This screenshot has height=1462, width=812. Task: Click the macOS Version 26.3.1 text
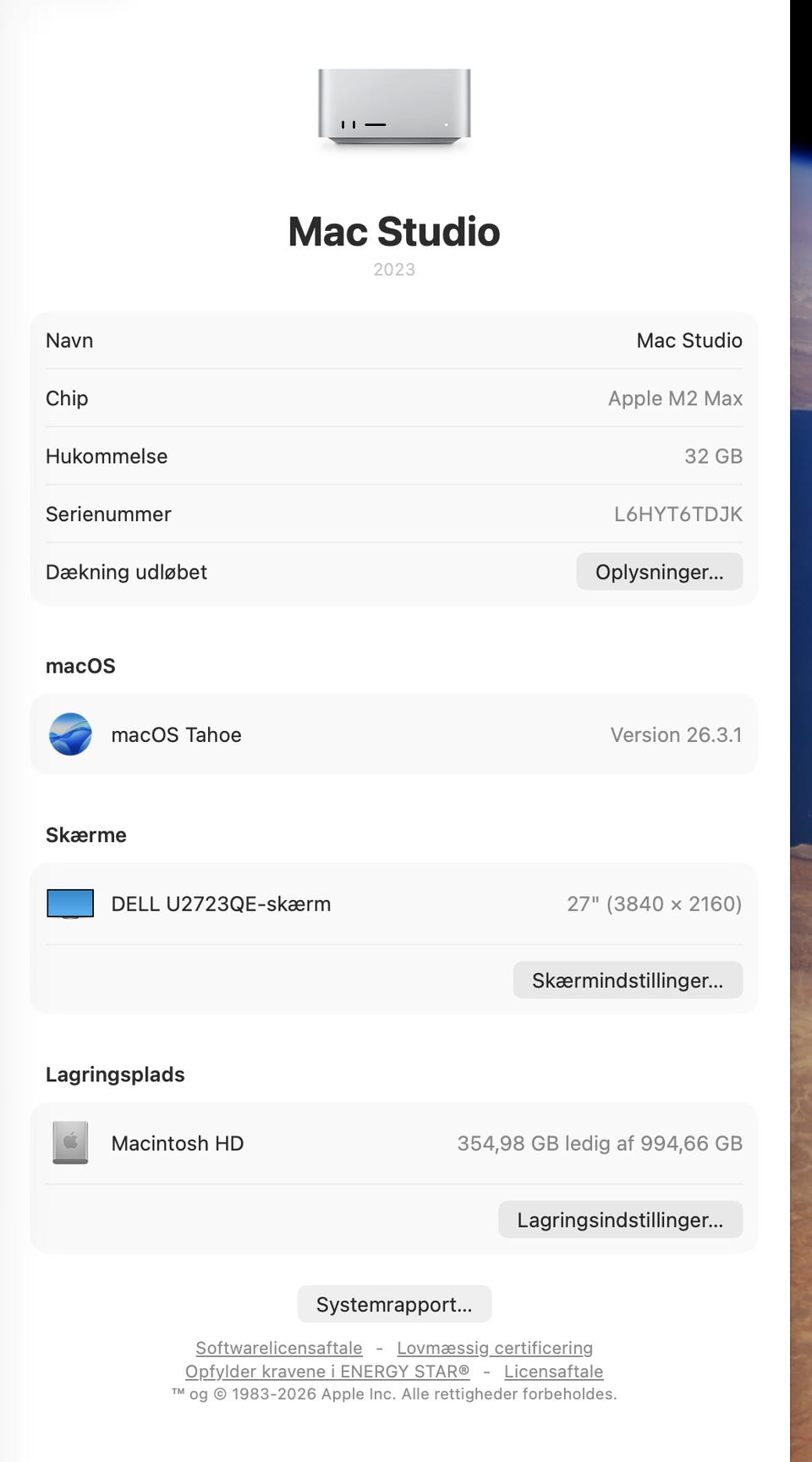tap(676, 734)
